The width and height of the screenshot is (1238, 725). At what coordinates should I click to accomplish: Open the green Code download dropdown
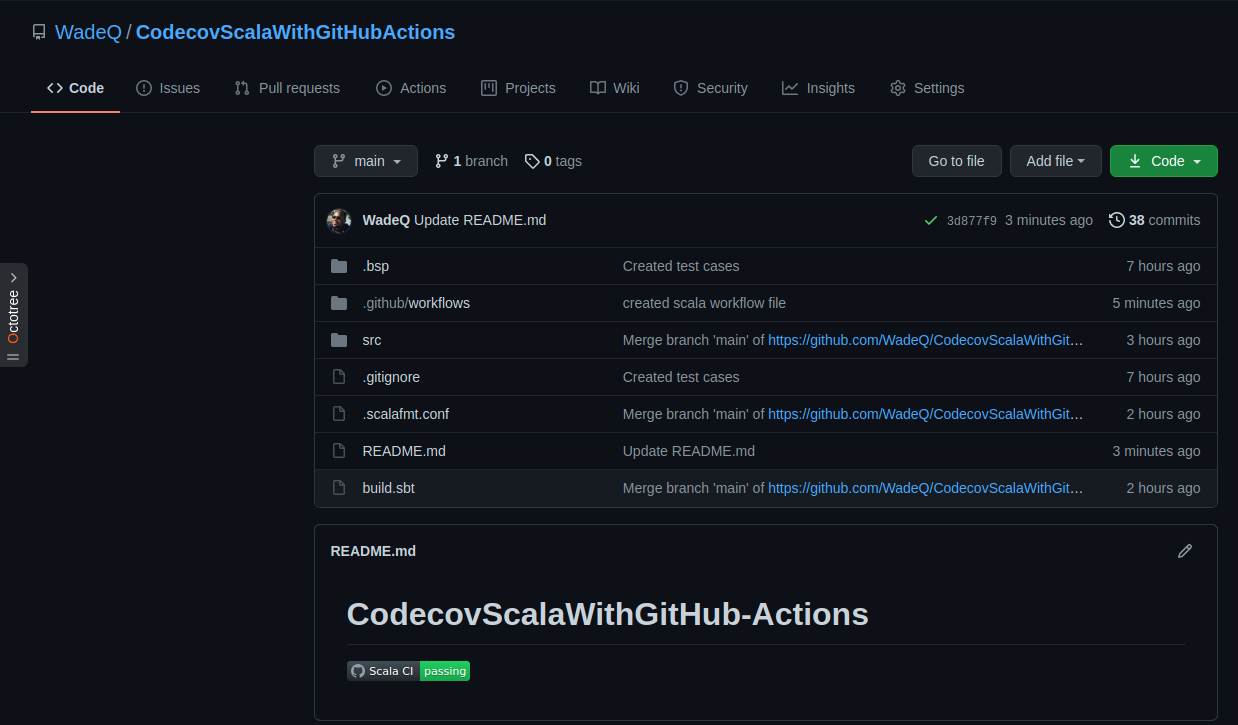click(x=1164, y=161)
